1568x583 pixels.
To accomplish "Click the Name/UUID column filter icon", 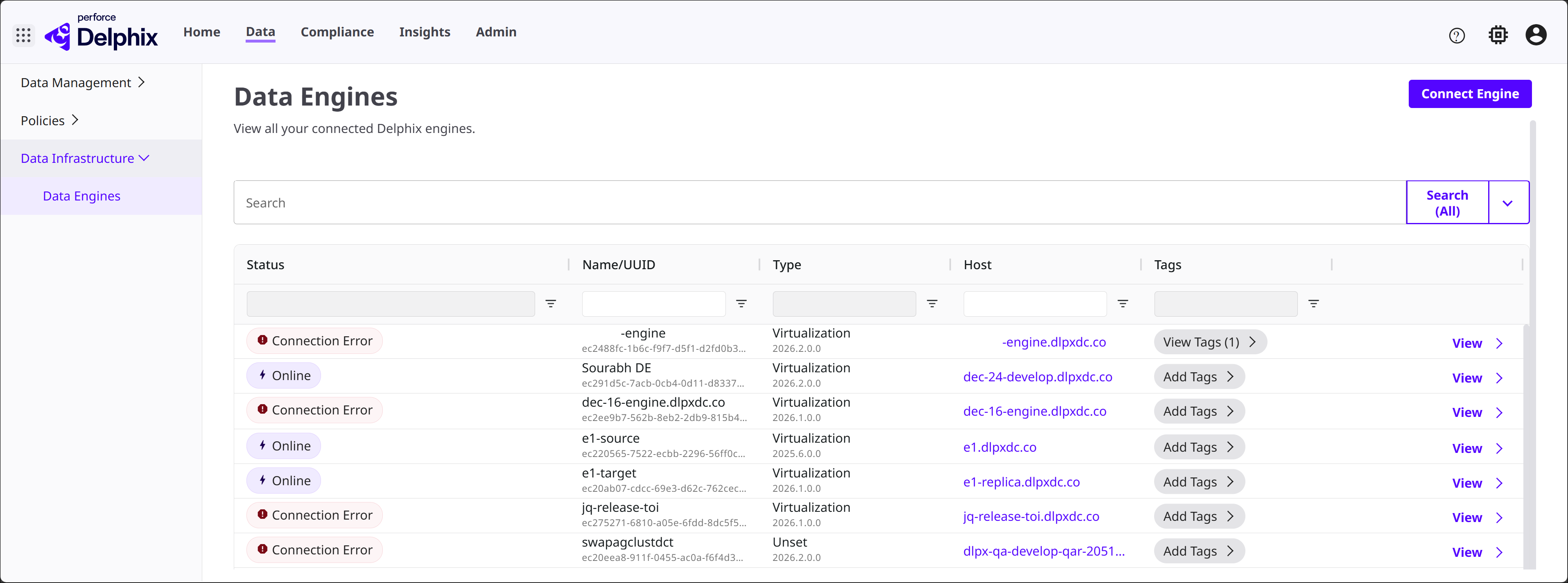I will pos(741,304).
